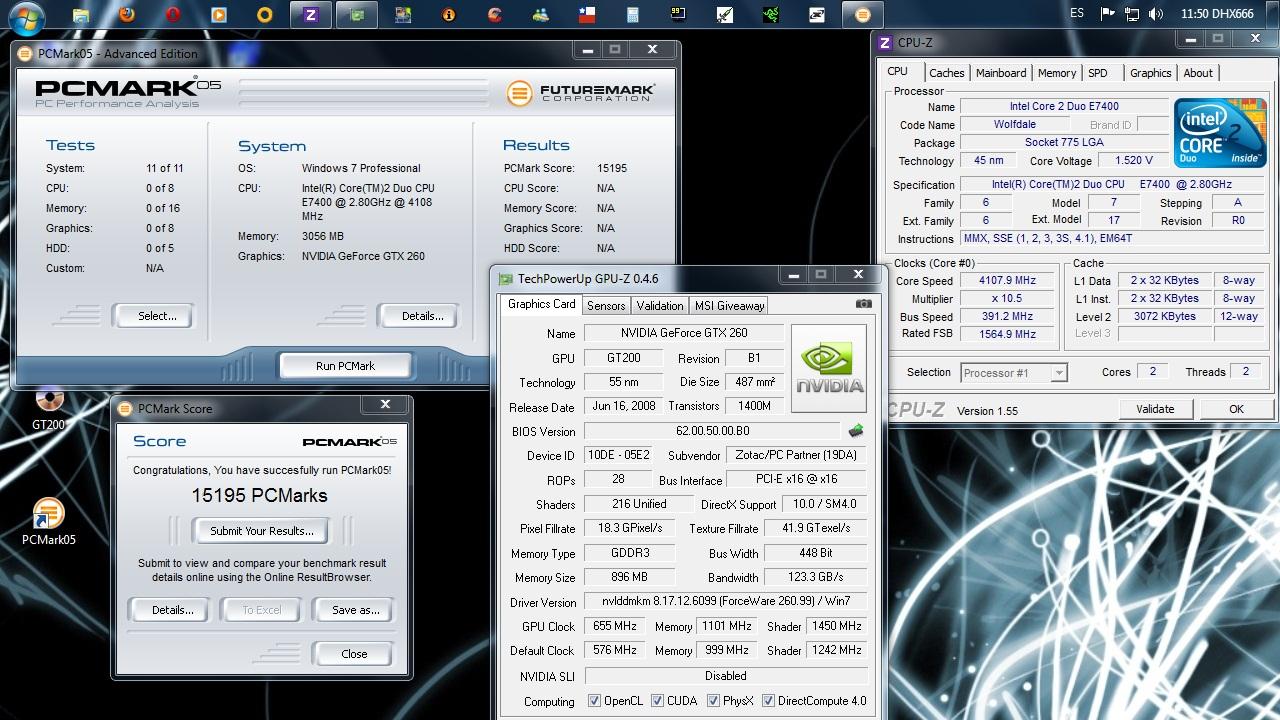
Task: Open the Mainboard tab in CPU-Z
Action: (x=1001, y=73)
